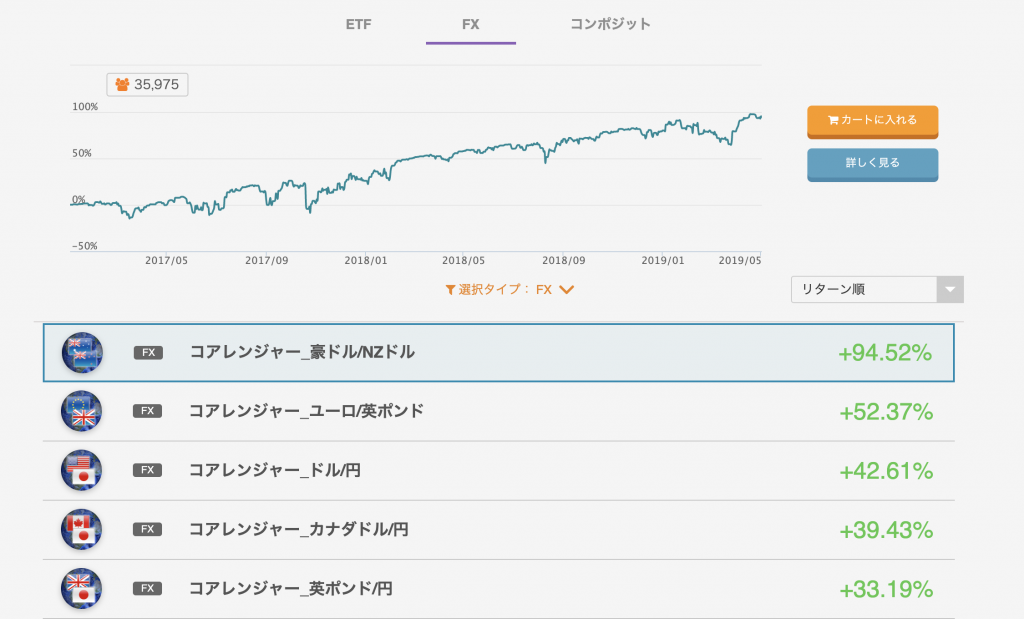1024x619 pixels.
Task: Click FX badge on ユーロ/英ポンド row
Action: point(148,411)
